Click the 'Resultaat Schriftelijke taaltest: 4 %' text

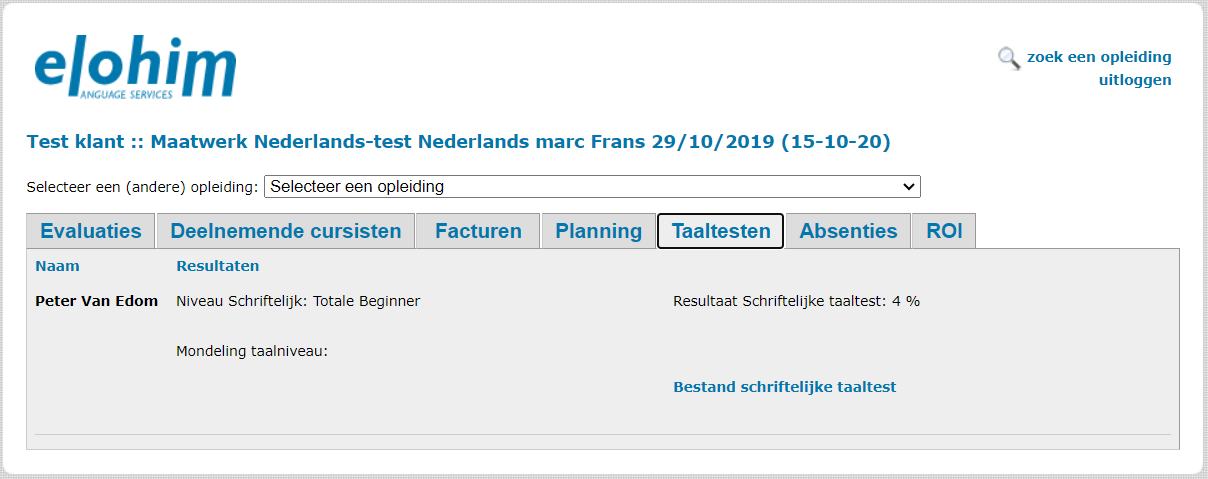click(797, 301)
